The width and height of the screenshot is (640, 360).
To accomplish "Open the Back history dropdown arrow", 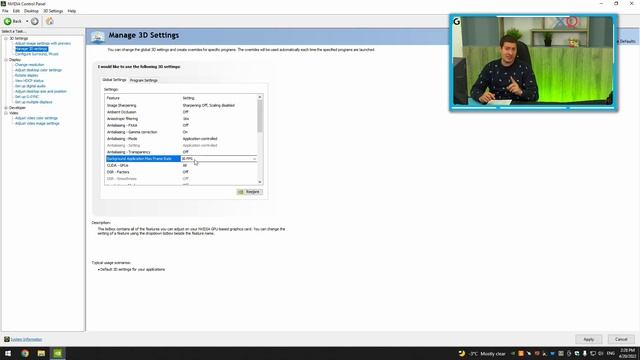I will (x=27, y=21).
